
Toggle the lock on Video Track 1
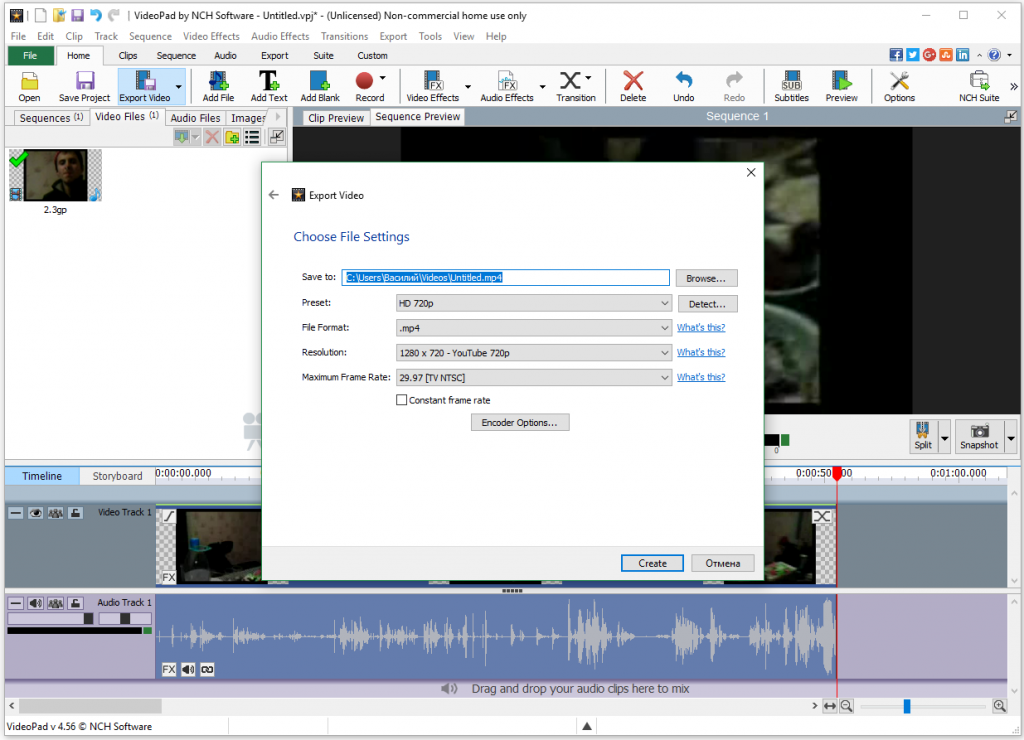(x=75, y=513)
